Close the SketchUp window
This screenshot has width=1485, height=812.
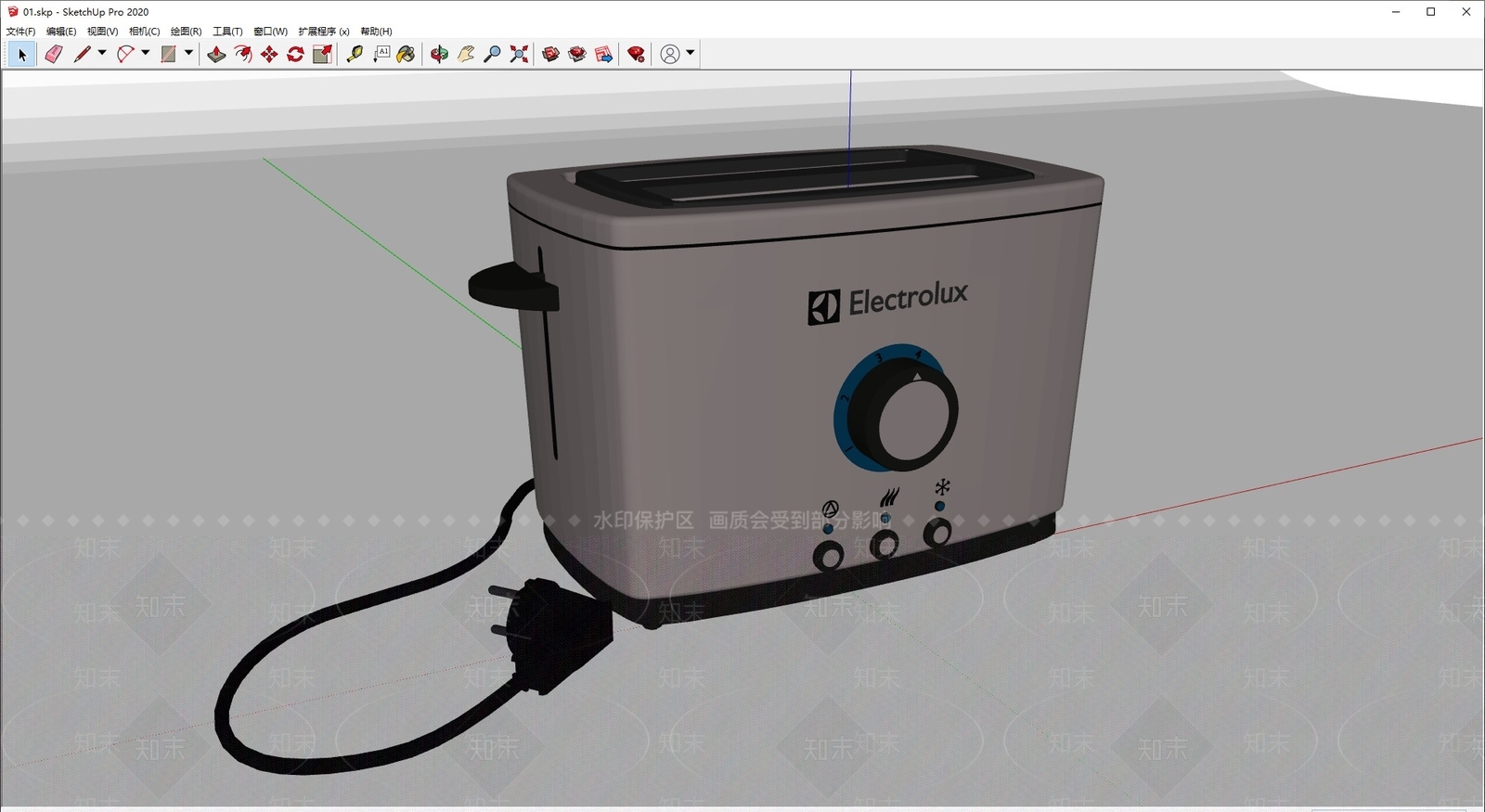[x=1466, y=12]
